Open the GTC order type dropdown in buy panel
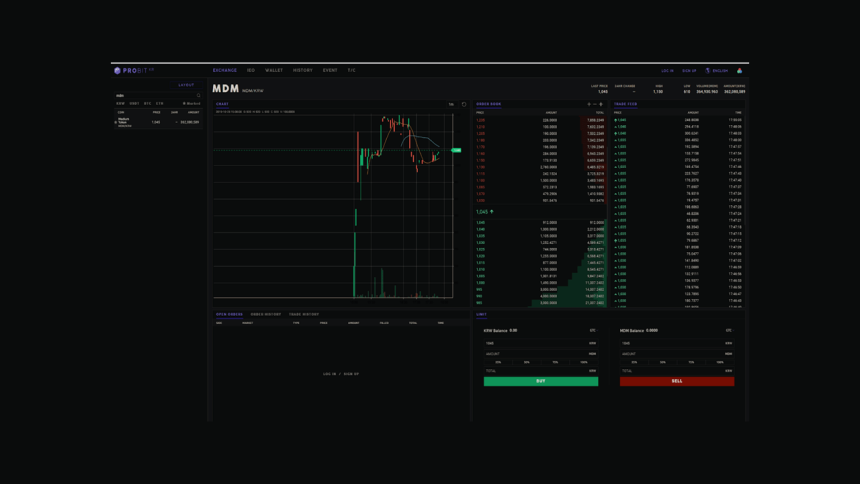Screen dimensions: 860x484 [593, 330]
